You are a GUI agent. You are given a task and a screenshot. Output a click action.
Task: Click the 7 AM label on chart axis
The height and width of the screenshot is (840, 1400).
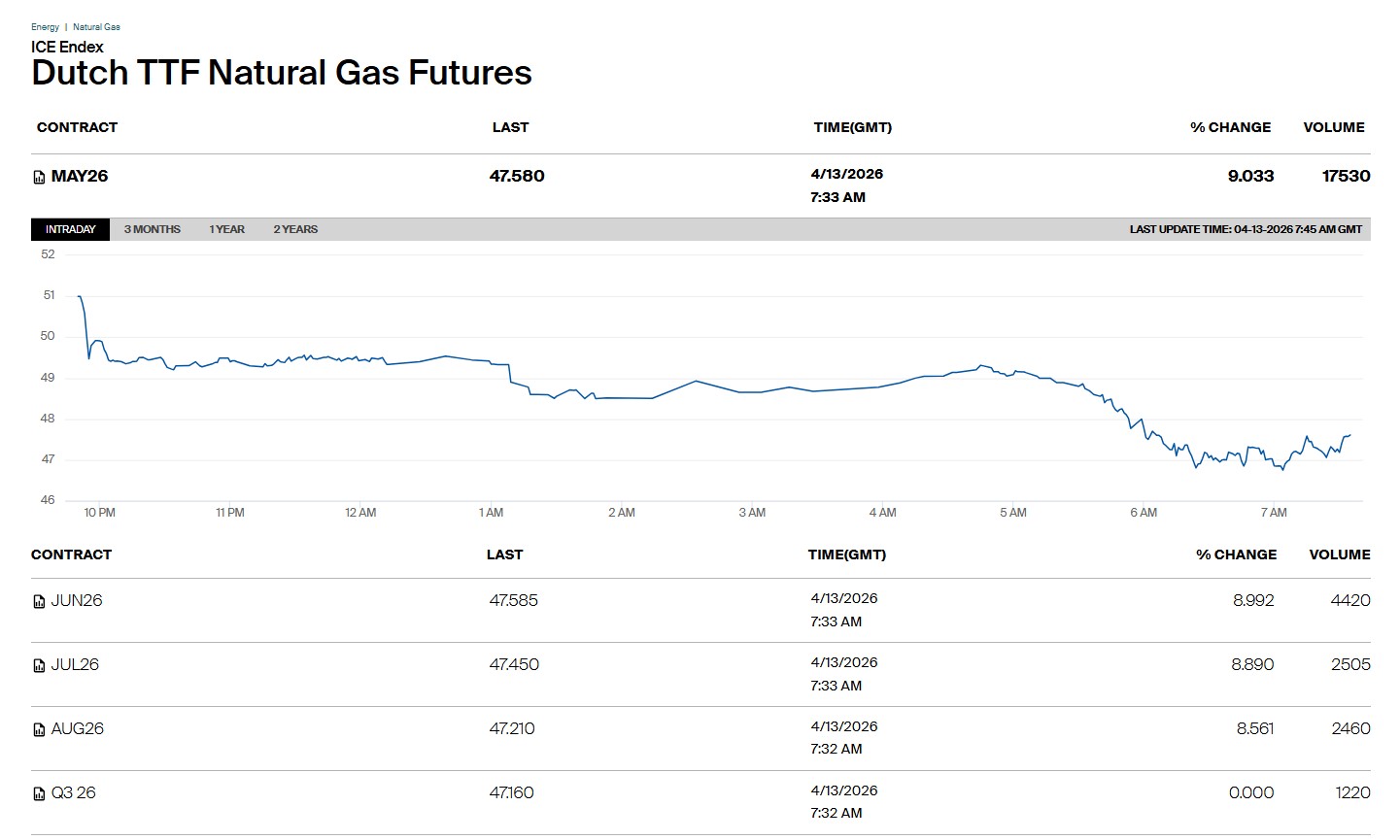[x=1273, y=513]
